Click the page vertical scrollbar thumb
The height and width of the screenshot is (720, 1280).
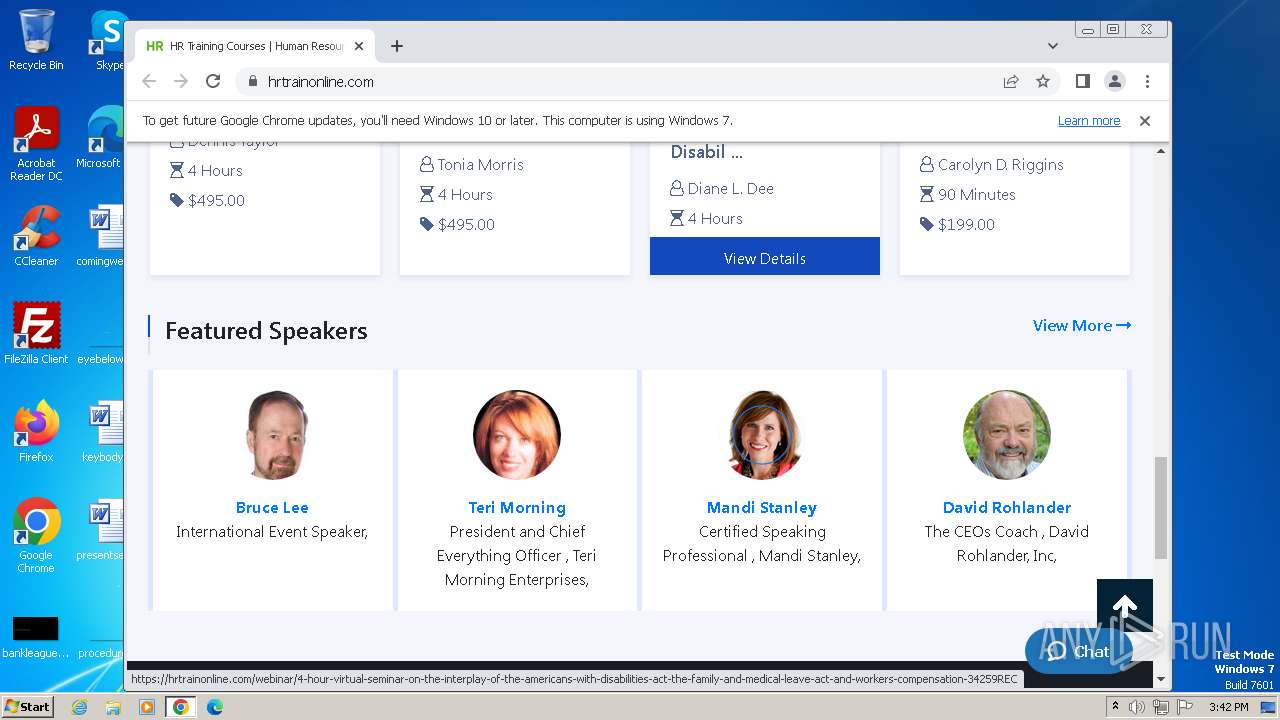click(x=1160, y=507)
